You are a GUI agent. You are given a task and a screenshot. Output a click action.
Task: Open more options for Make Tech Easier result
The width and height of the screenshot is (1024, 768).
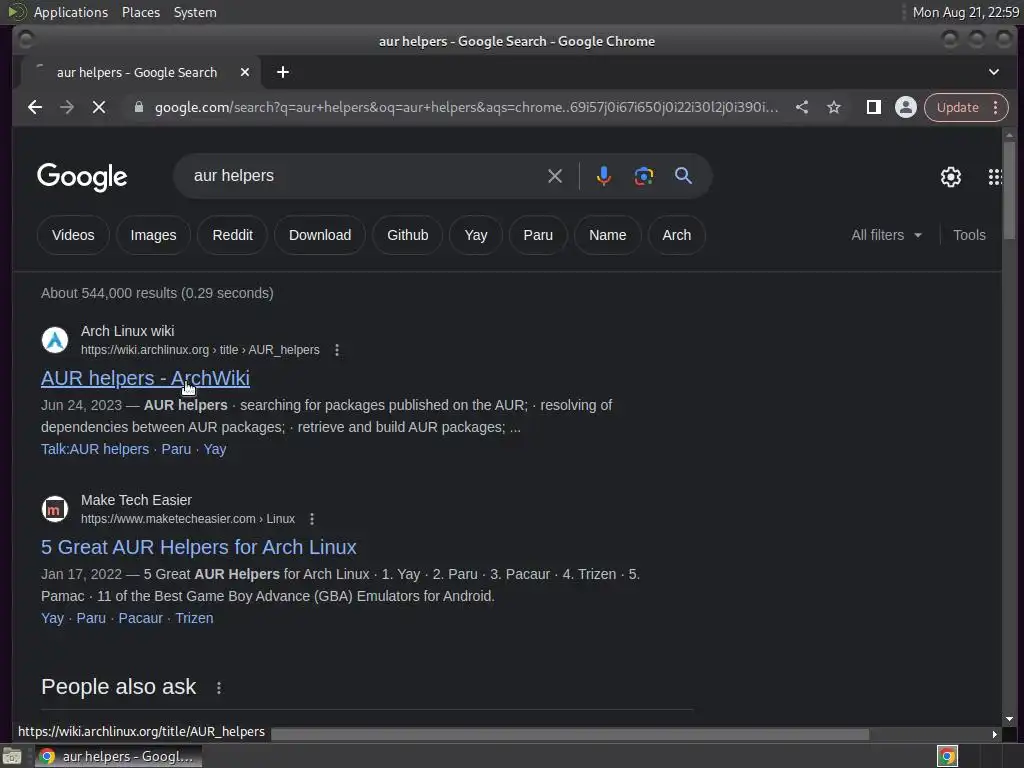(x=312, y=519)
